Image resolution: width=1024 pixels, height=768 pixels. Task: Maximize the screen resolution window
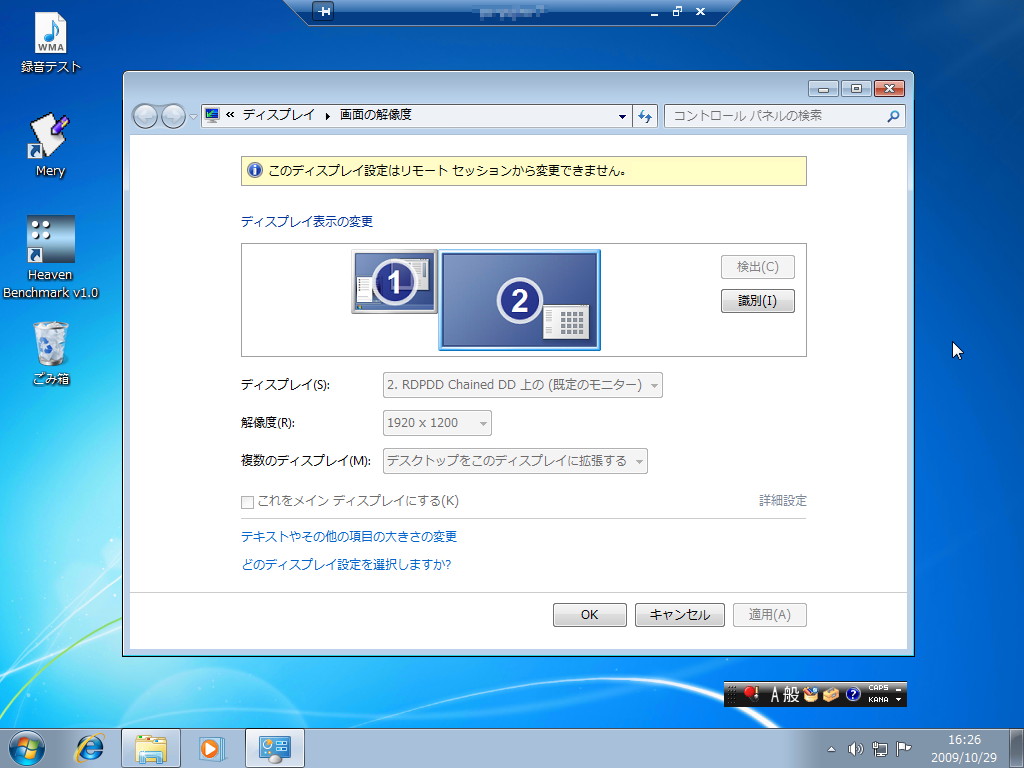click(856, 88)
